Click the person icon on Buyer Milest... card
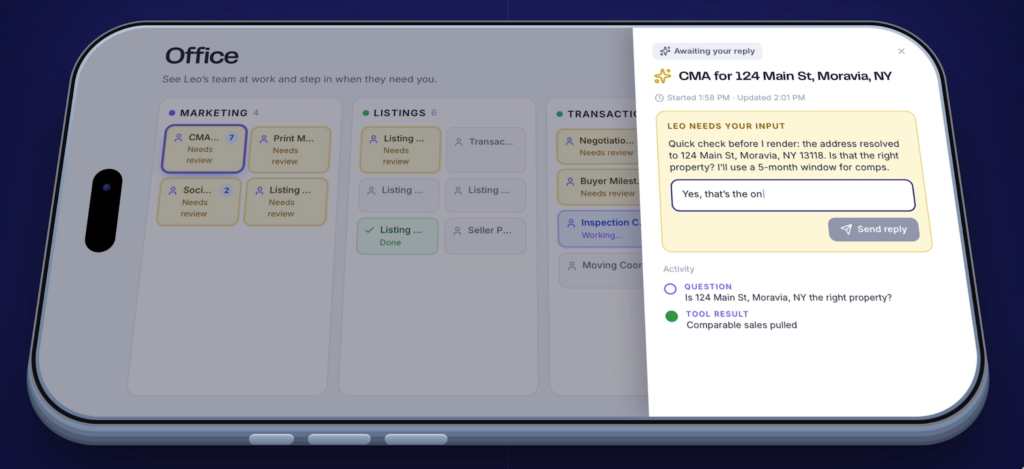This screenshot has width=1024, height=469. pyautogui.click(x=571, y=181)
